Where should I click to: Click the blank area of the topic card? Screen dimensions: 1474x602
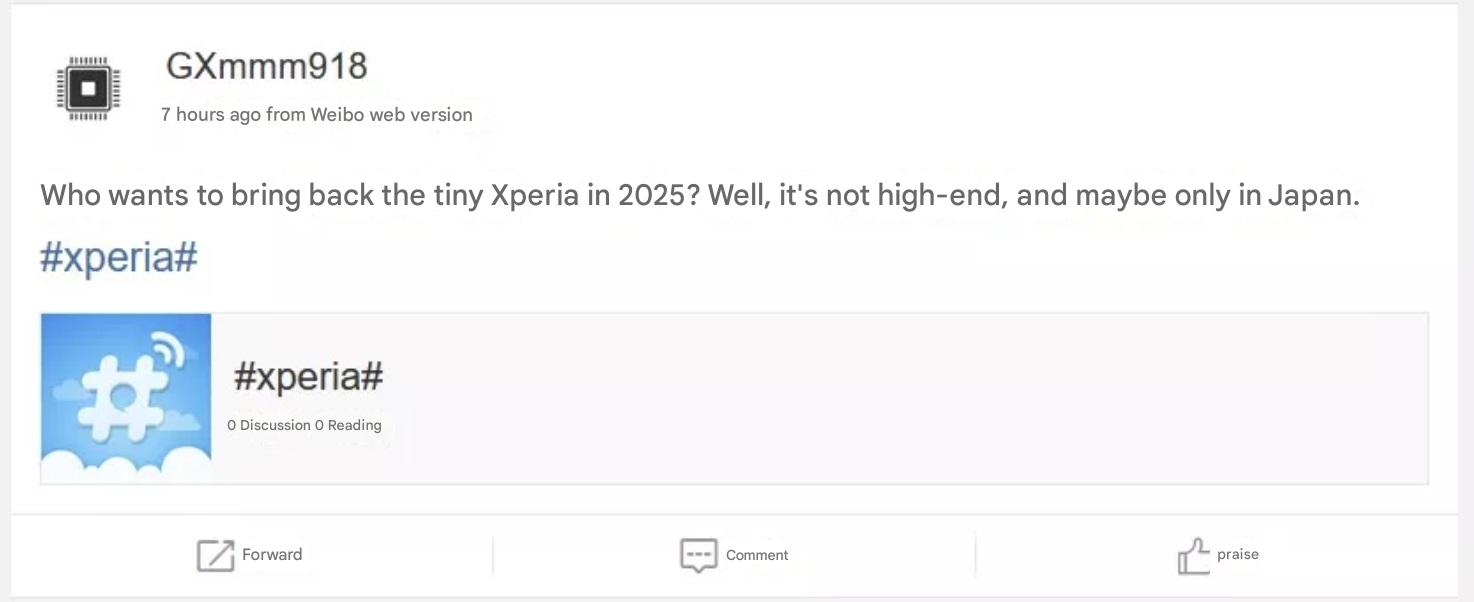[900, 399]
